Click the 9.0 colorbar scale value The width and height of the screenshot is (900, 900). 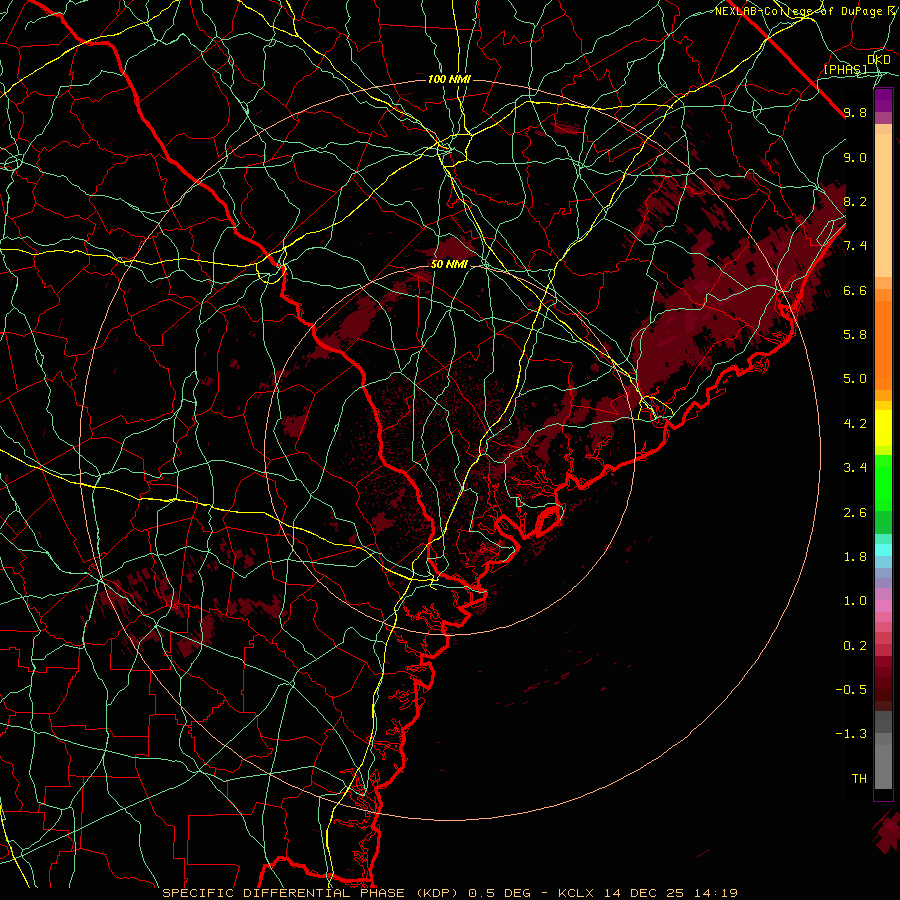[855, 157]
